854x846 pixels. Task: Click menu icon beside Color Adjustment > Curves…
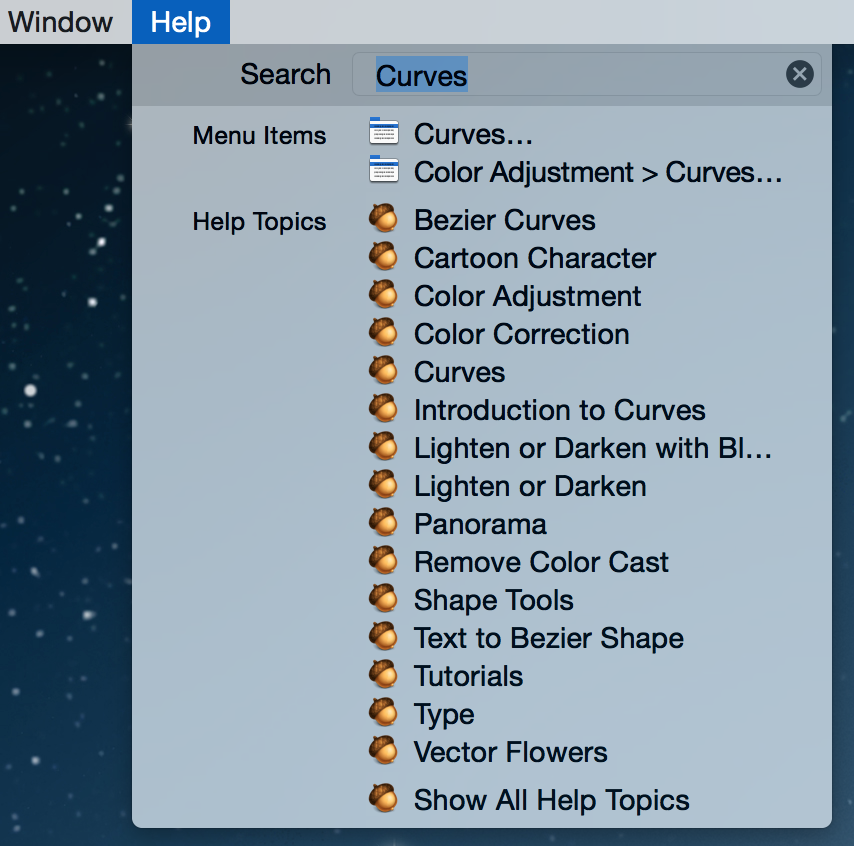coord(383,169)
